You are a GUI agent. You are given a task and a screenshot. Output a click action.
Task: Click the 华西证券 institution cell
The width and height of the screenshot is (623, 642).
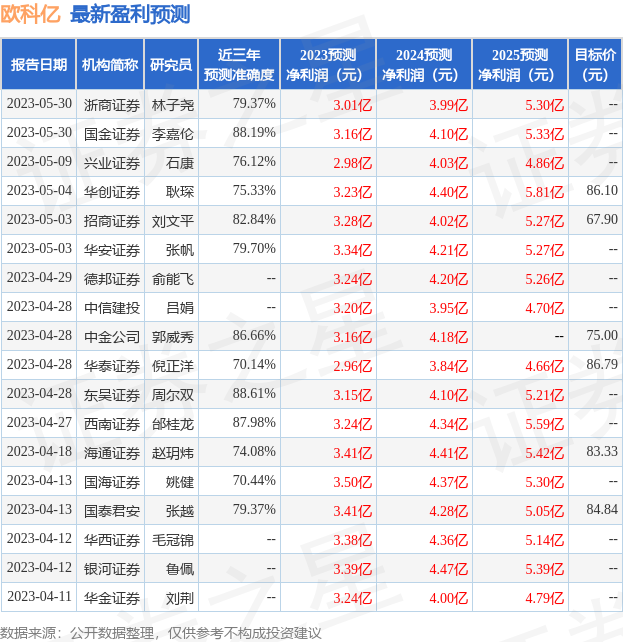[112, 540]
